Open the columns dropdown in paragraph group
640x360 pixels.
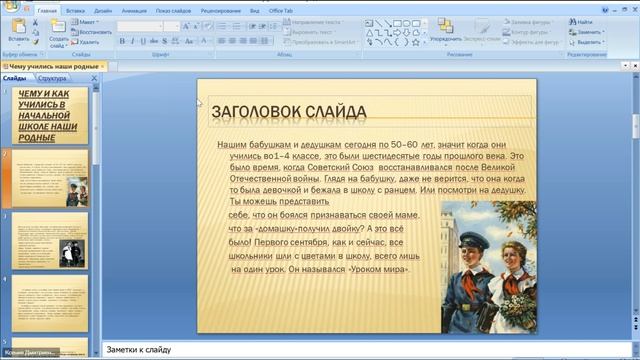pos(265,41)
